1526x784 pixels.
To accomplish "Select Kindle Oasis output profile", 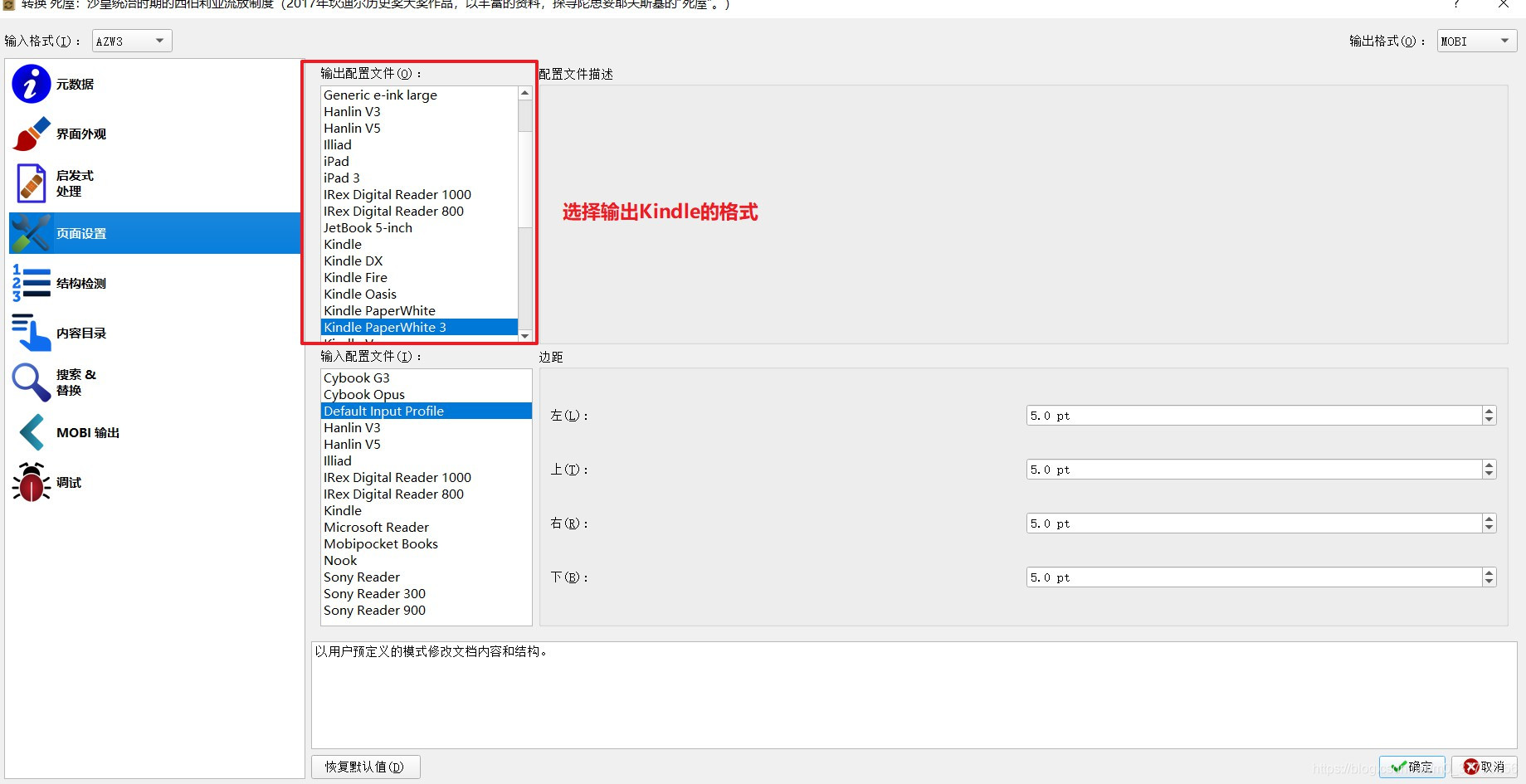I will tap(419, 294).
